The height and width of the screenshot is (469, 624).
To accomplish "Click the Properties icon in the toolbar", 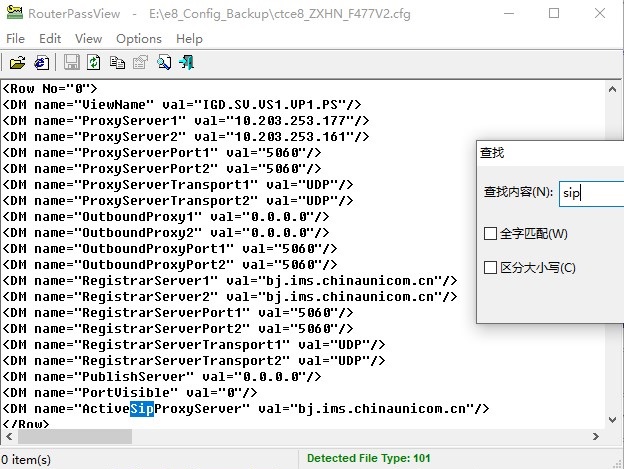I will tap(141, 62).
